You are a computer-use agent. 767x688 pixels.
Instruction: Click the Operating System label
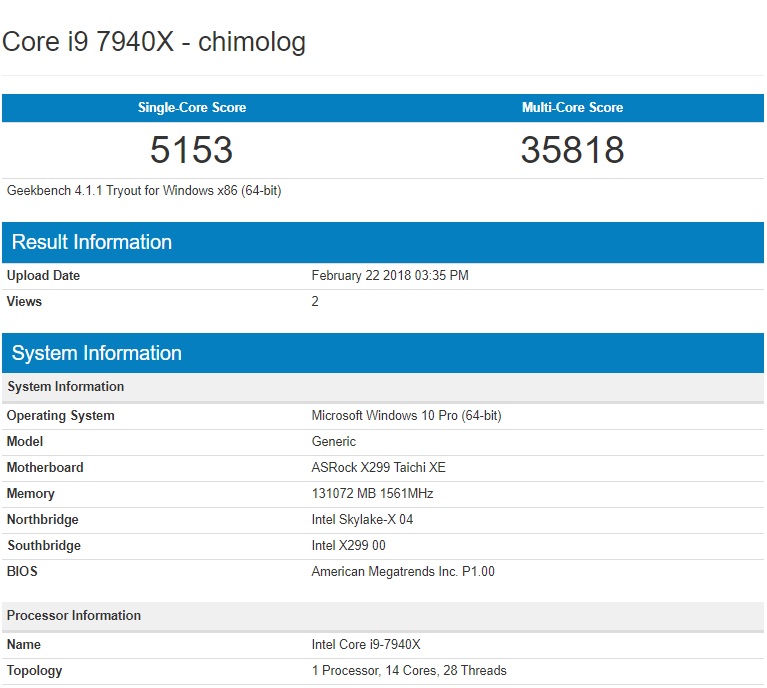[60, 415]
